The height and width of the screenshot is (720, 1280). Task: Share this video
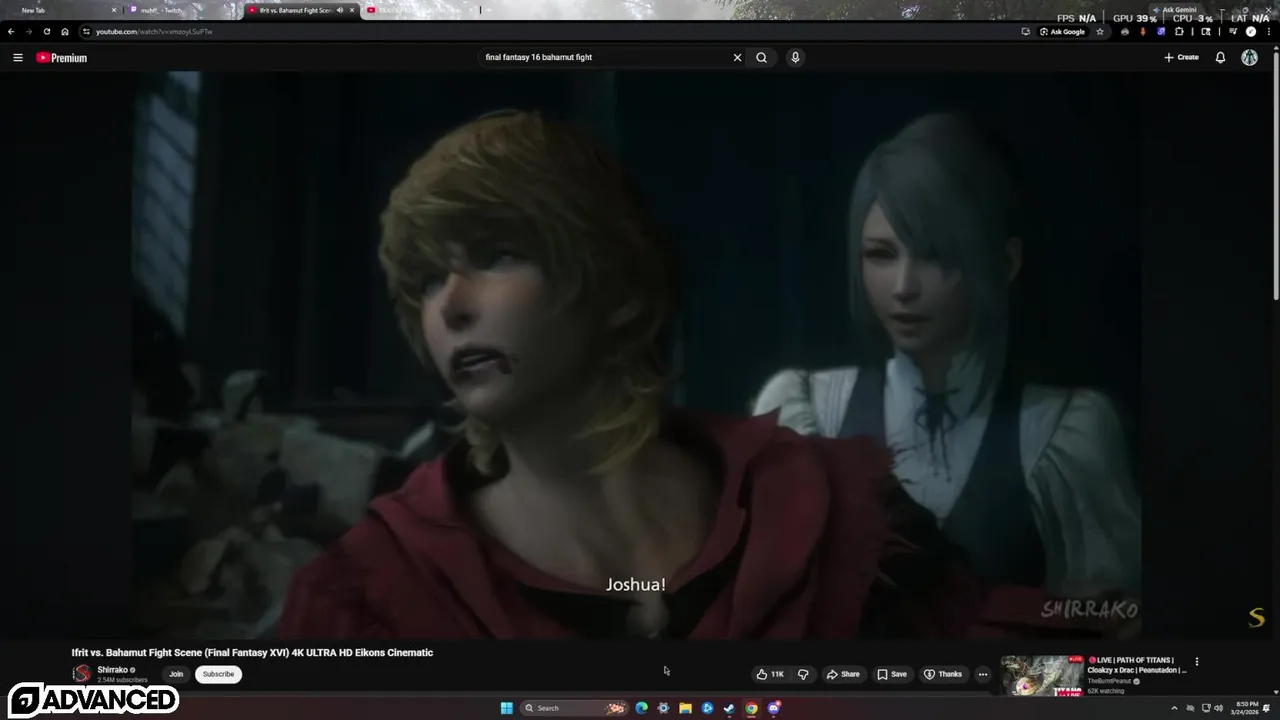(x=843, y=674)
